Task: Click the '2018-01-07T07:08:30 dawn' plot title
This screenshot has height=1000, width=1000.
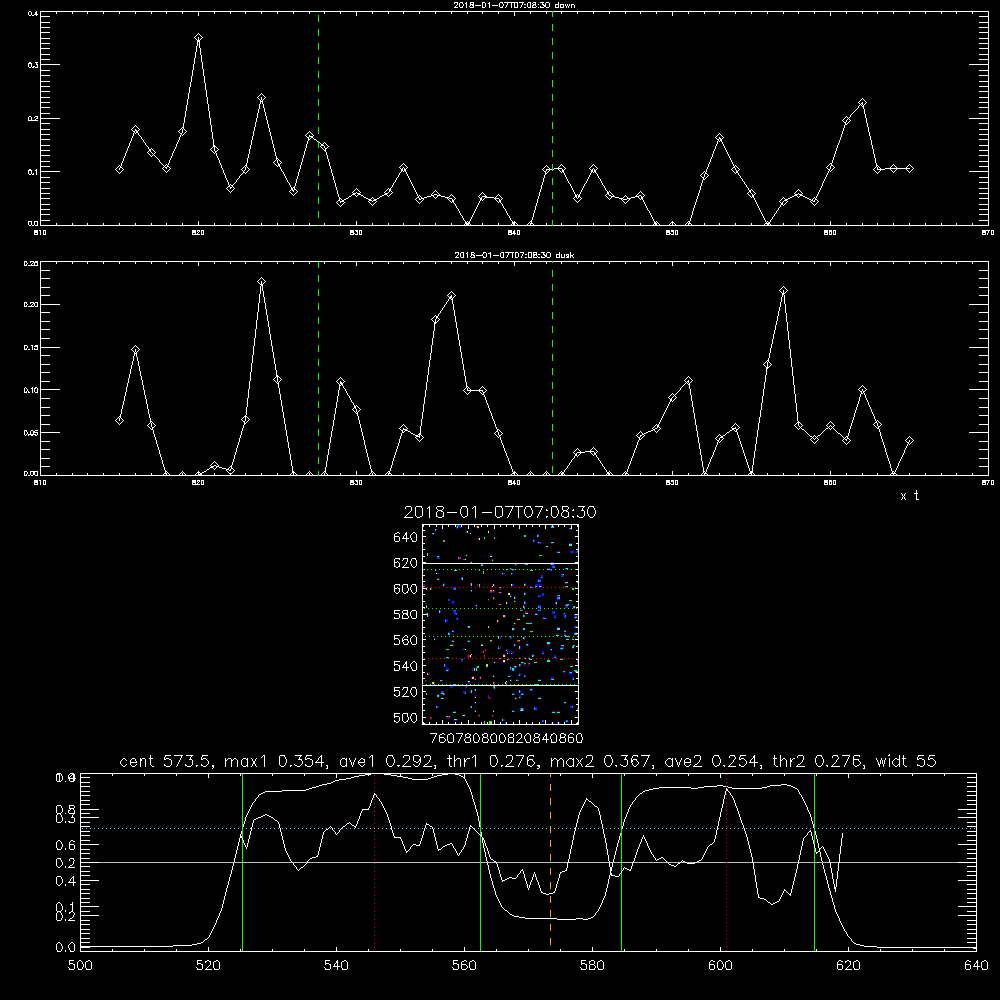Action: [x=514, y=5]
